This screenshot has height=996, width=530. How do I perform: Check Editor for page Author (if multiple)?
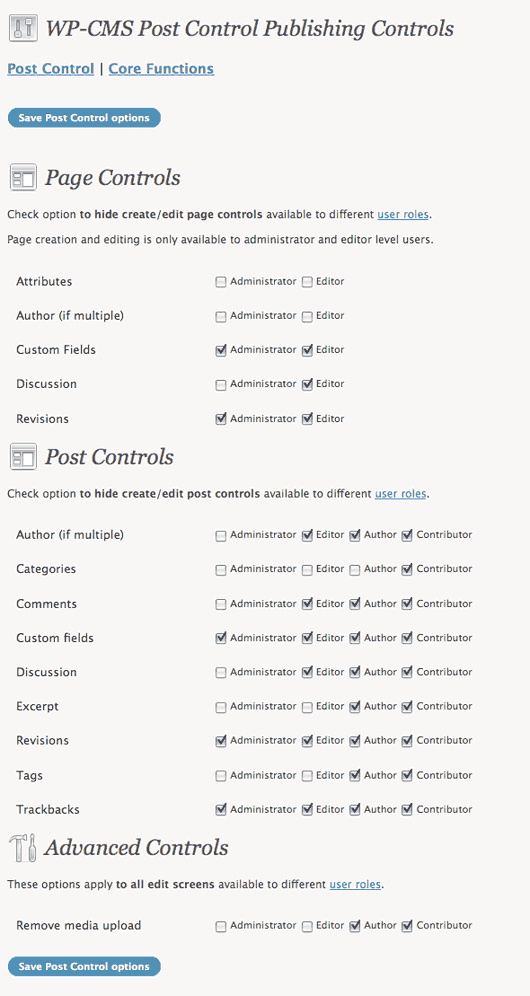307,316
